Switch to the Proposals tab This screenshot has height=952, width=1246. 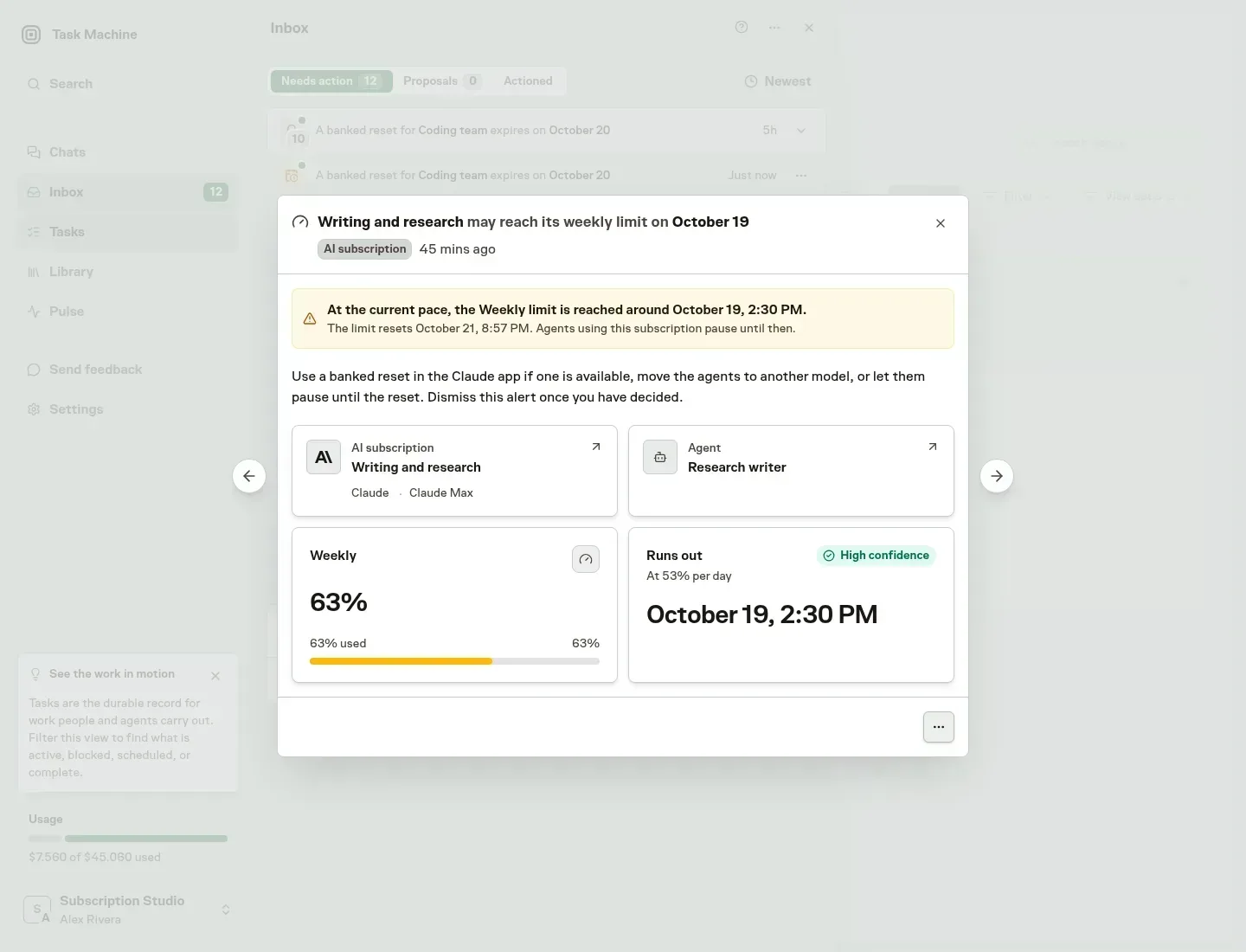(441, 81)
